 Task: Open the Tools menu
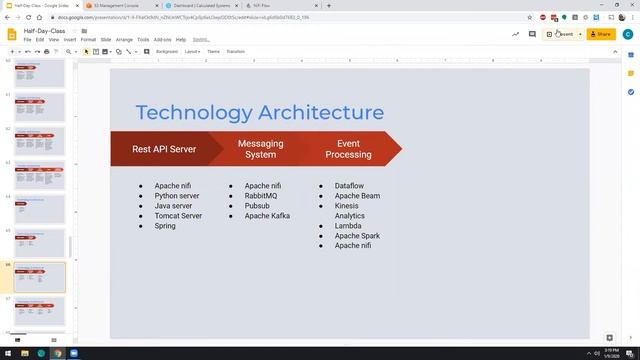click(143, 40)
